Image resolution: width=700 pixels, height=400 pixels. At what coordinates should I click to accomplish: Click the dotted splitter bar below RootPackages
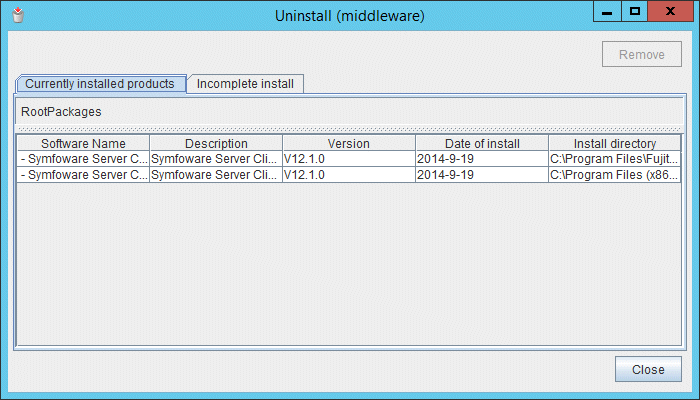click(349, 129)
